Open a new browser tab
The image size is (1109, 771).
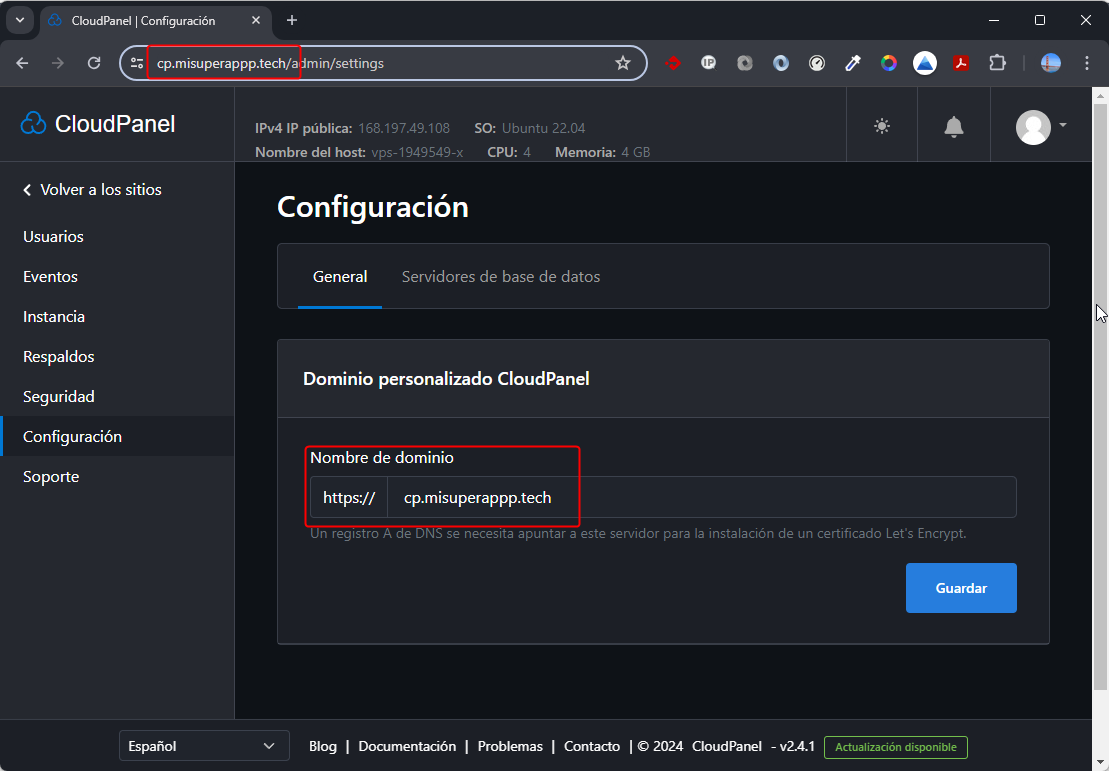[292, 21]
